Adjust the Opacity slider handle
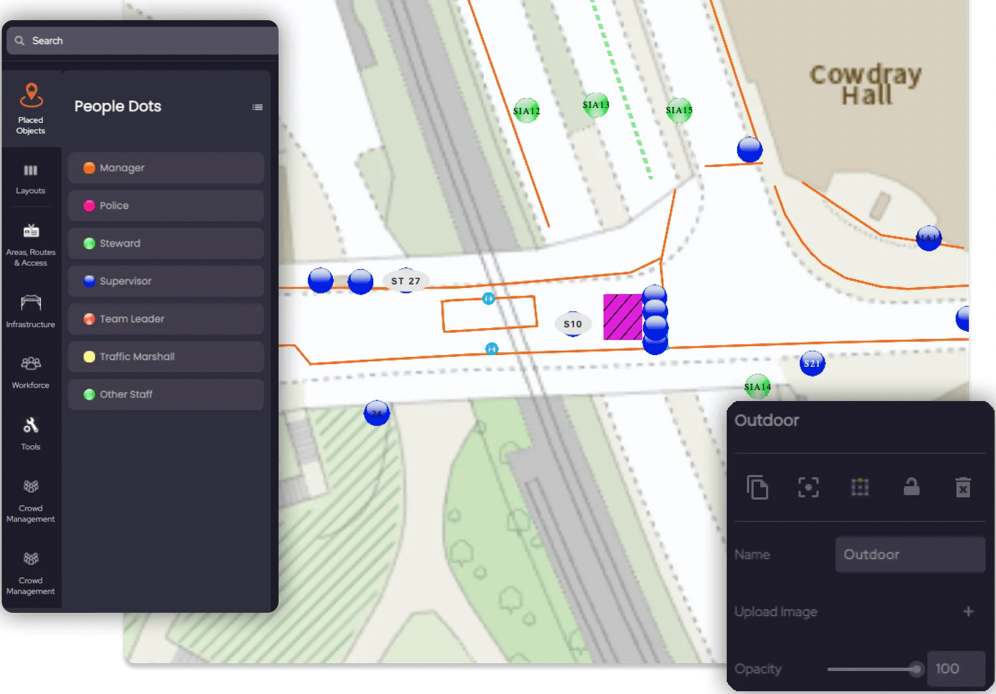Image resolution: width=996 pixels, height=694 pixels. (x=915, y=669)
